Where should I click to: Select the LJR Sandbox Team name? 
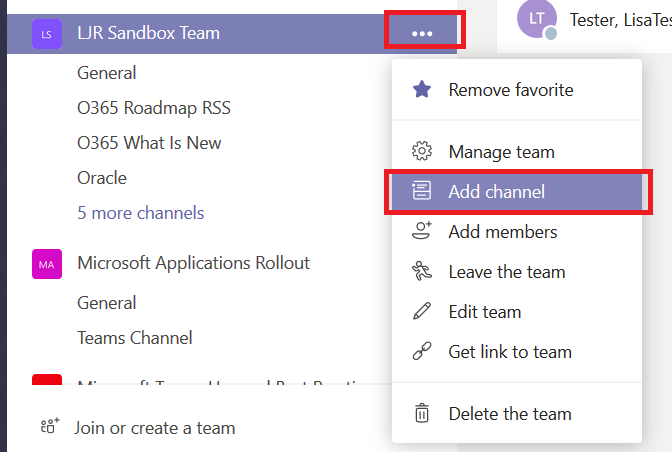click(x=148, y=33)
